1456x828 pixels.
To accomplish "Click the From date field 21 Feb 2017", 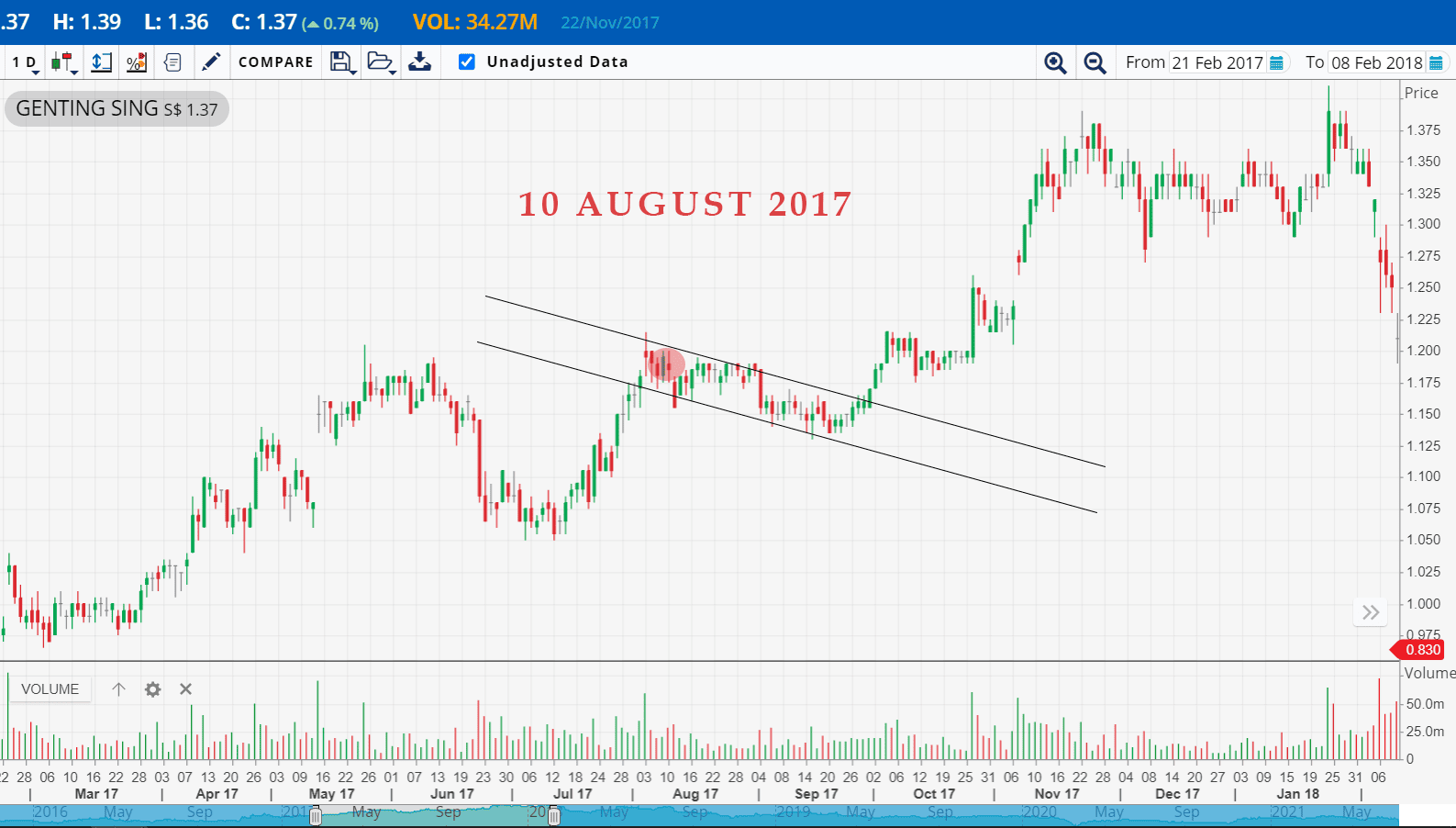I will point(1217,62).
